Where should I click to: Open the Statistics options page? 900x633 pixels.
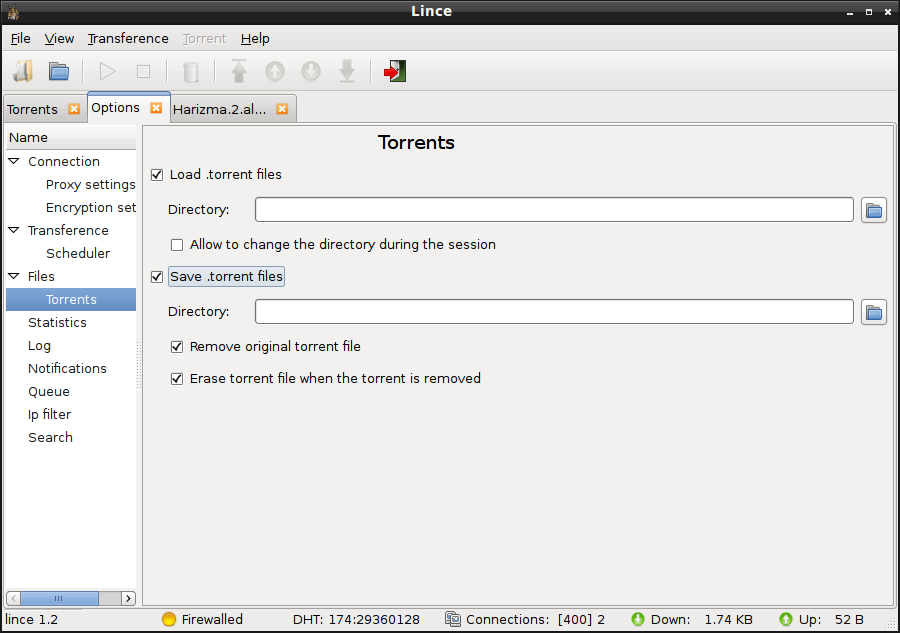pyautogui.click(x=57, y=323)
